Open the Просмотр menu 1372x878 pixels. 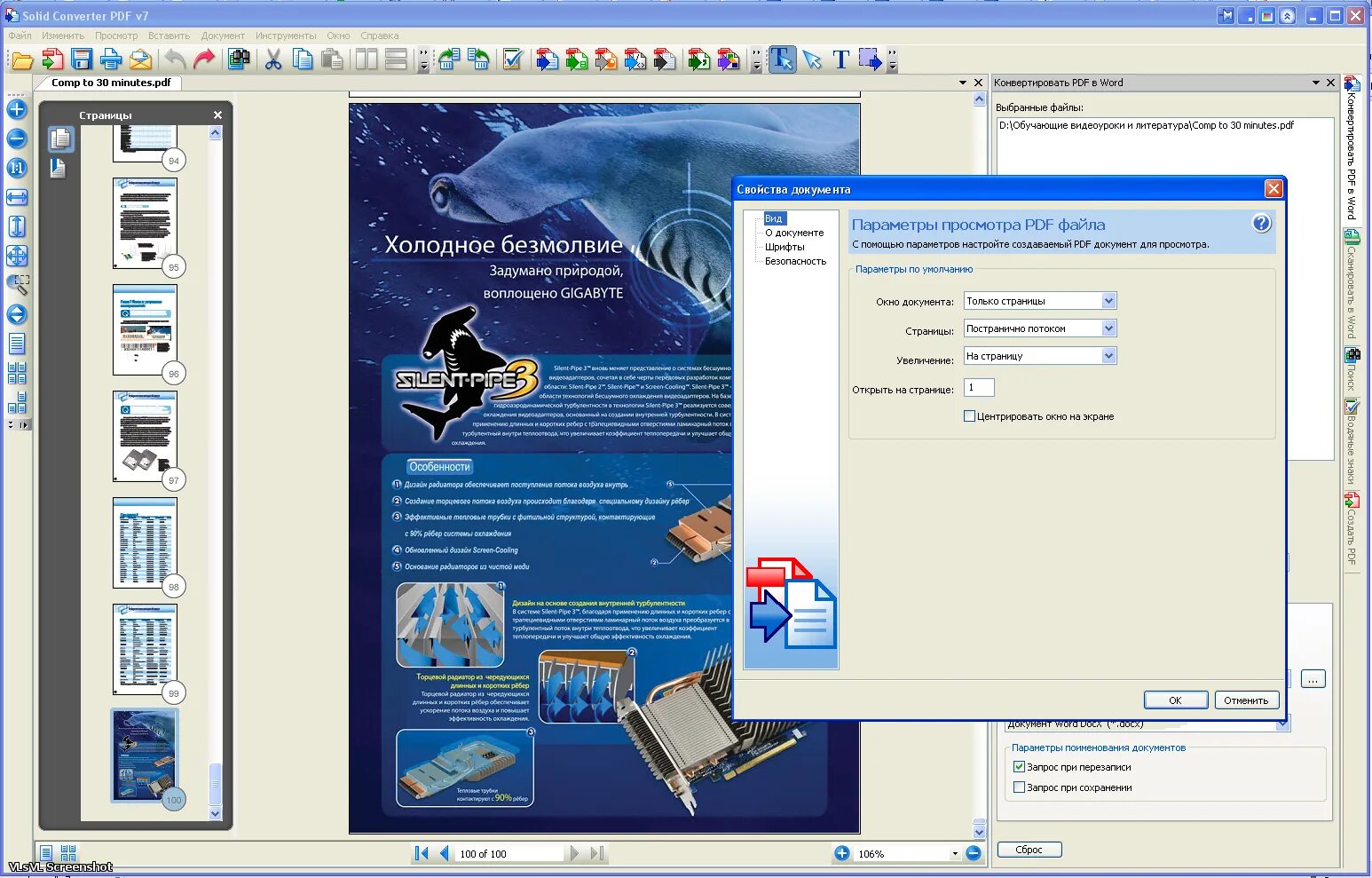click(x=116, y=36)
